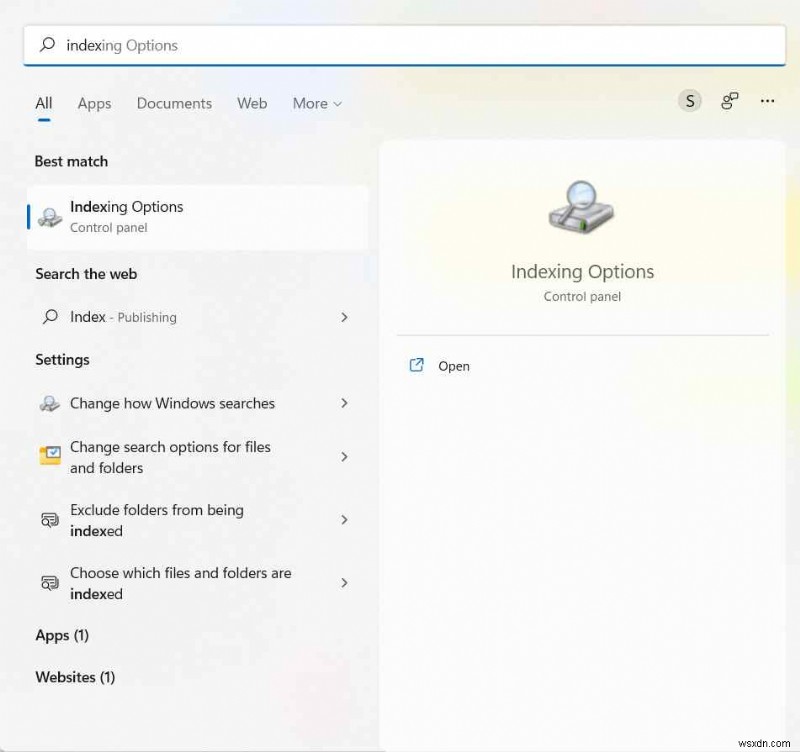Click the Exclude folders from being indexed icon
This screenshot has height=752, width=800.
point(50,520)
